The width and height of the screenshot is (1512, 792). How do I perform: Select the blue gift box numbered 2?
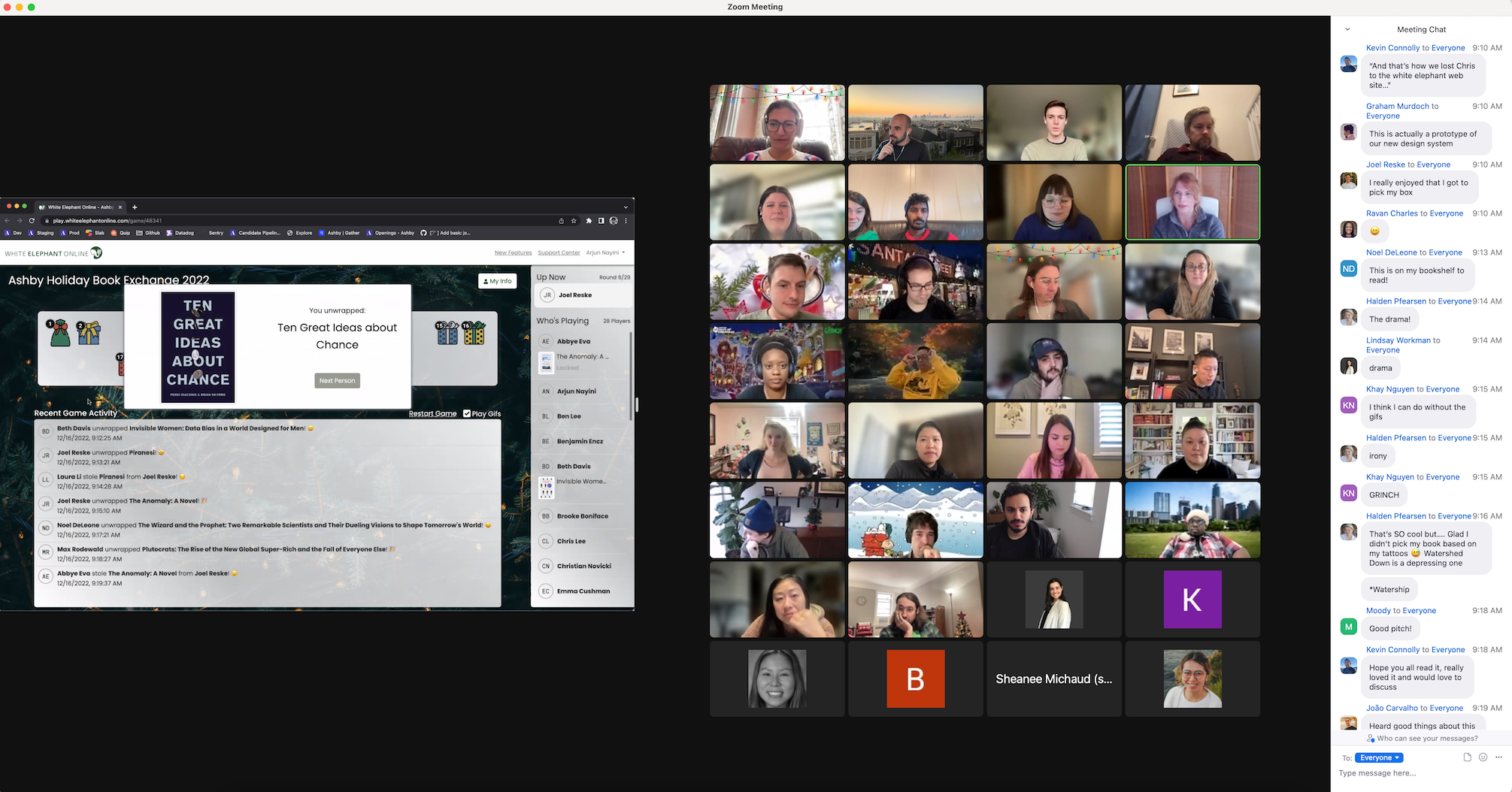pyautogui.click(x=89, y=333)
